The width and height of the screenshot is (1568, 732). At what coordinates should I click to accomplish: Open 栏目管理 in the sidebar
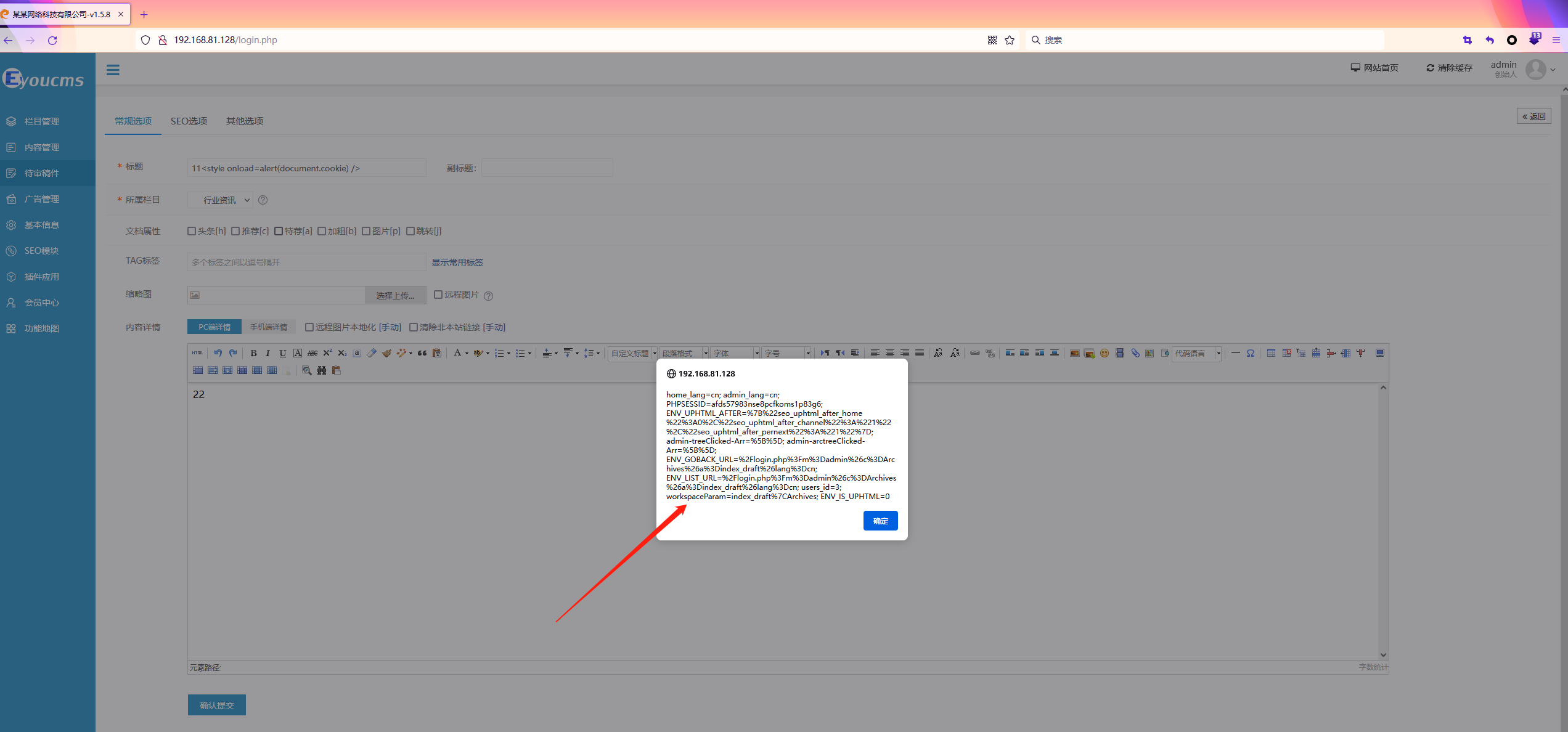[x=41, y=121]
